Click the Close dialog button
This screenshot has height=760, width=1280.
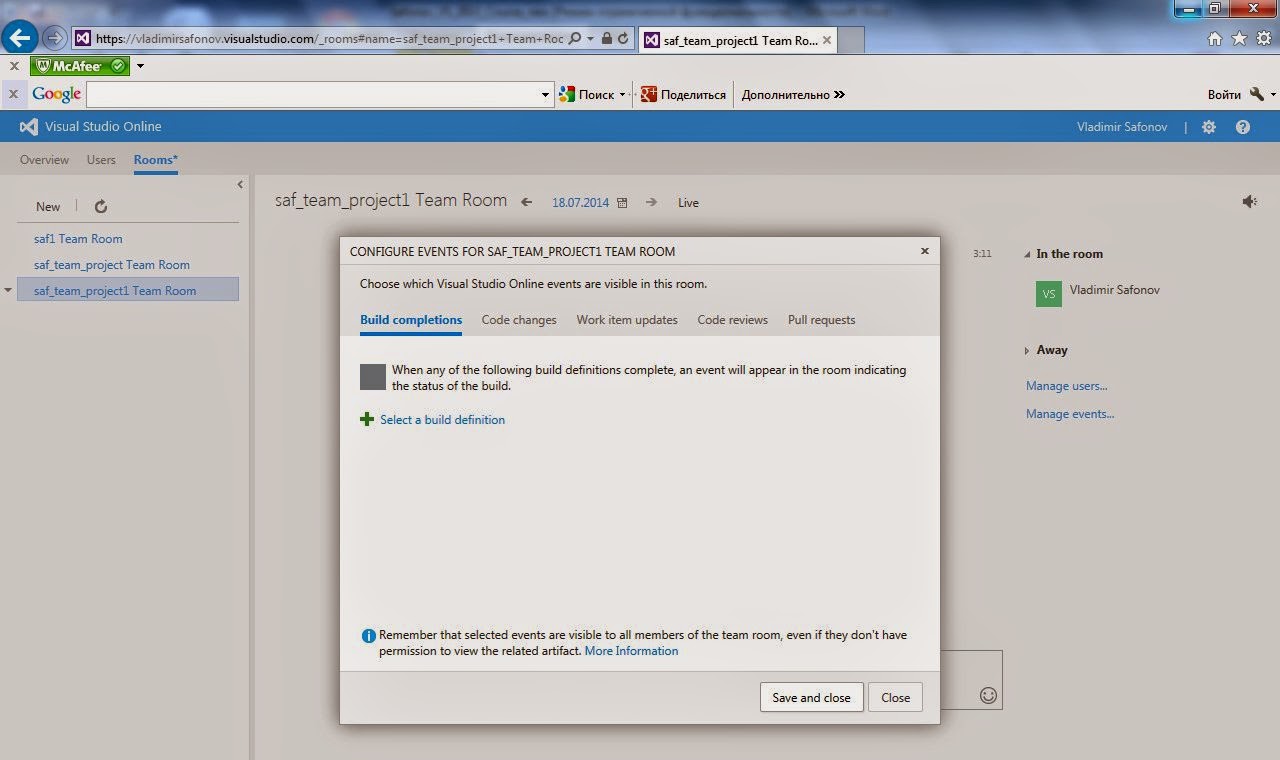pos(895,697)
